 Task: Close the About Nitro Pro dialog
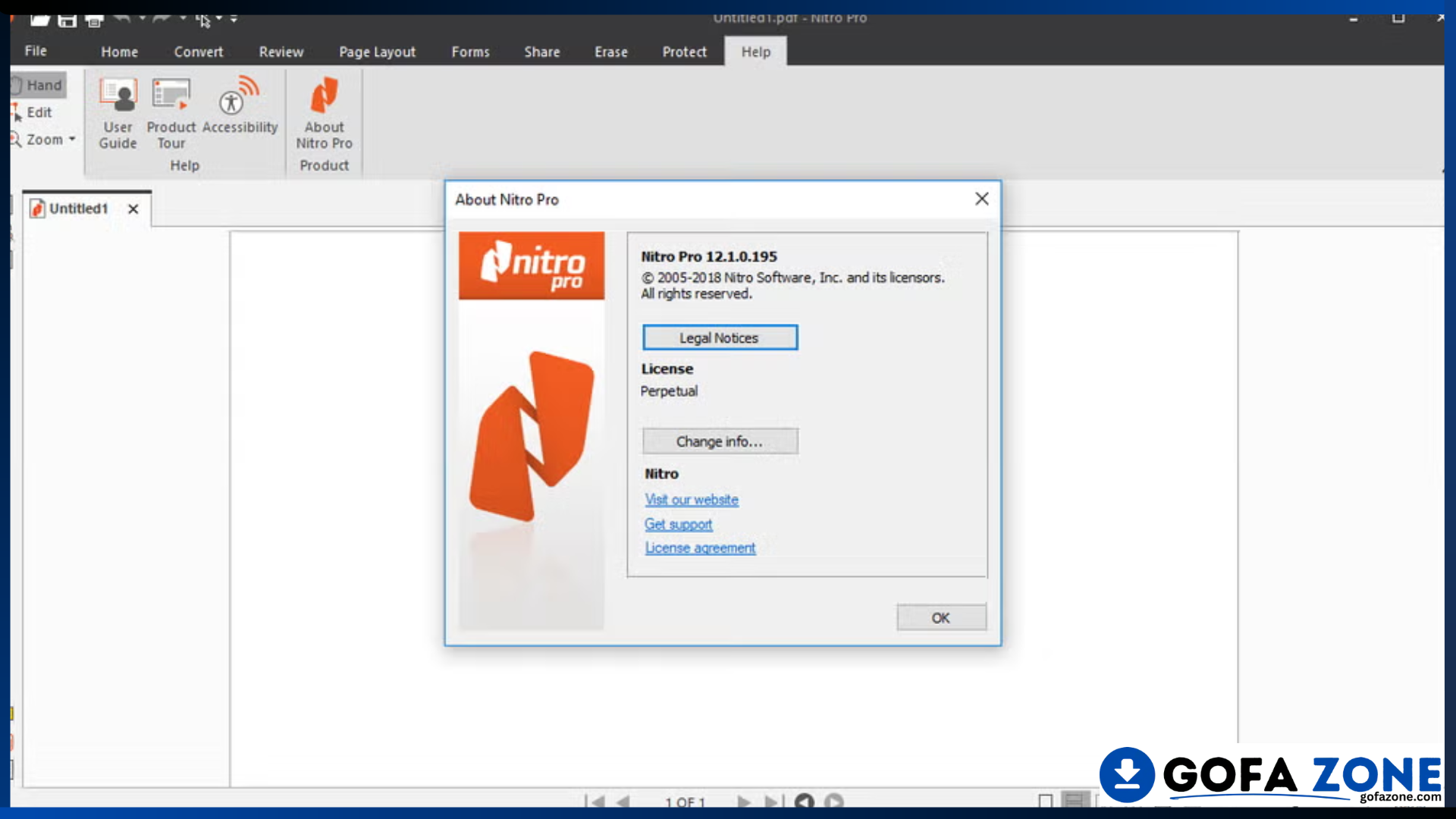982,199
